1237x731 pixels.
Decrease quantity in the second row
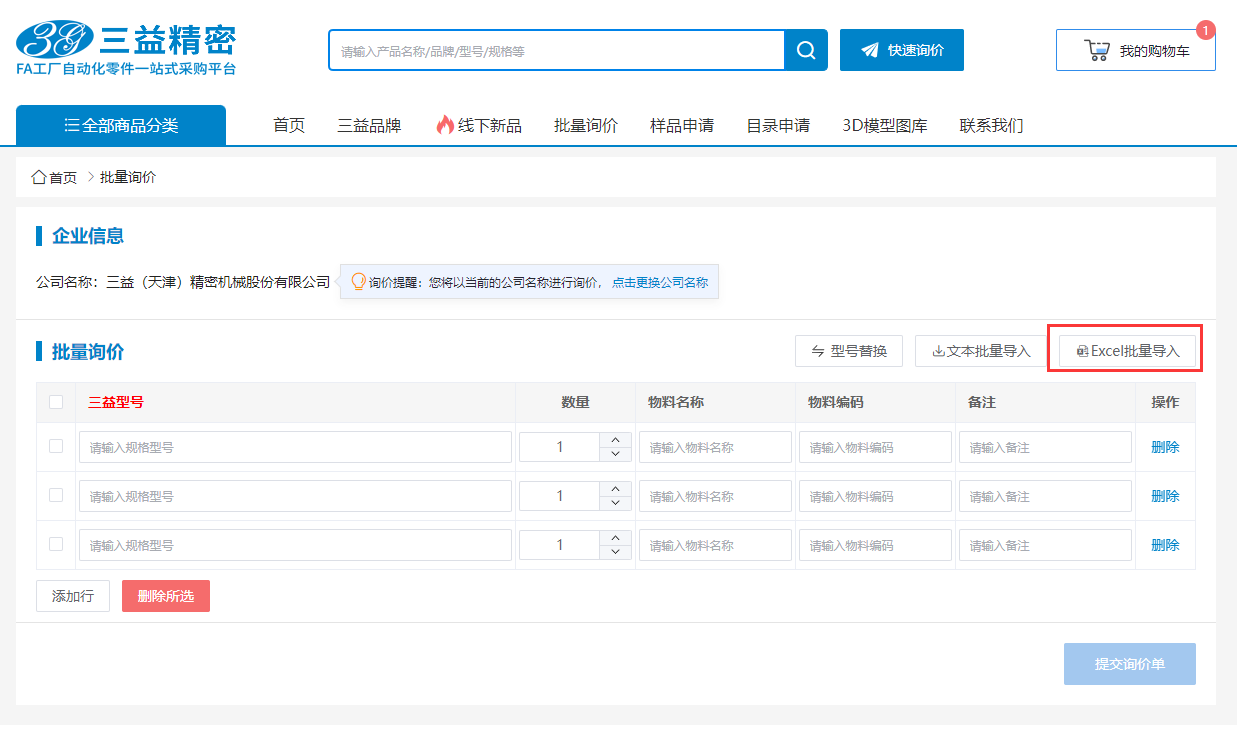click(x=615, y=503)
